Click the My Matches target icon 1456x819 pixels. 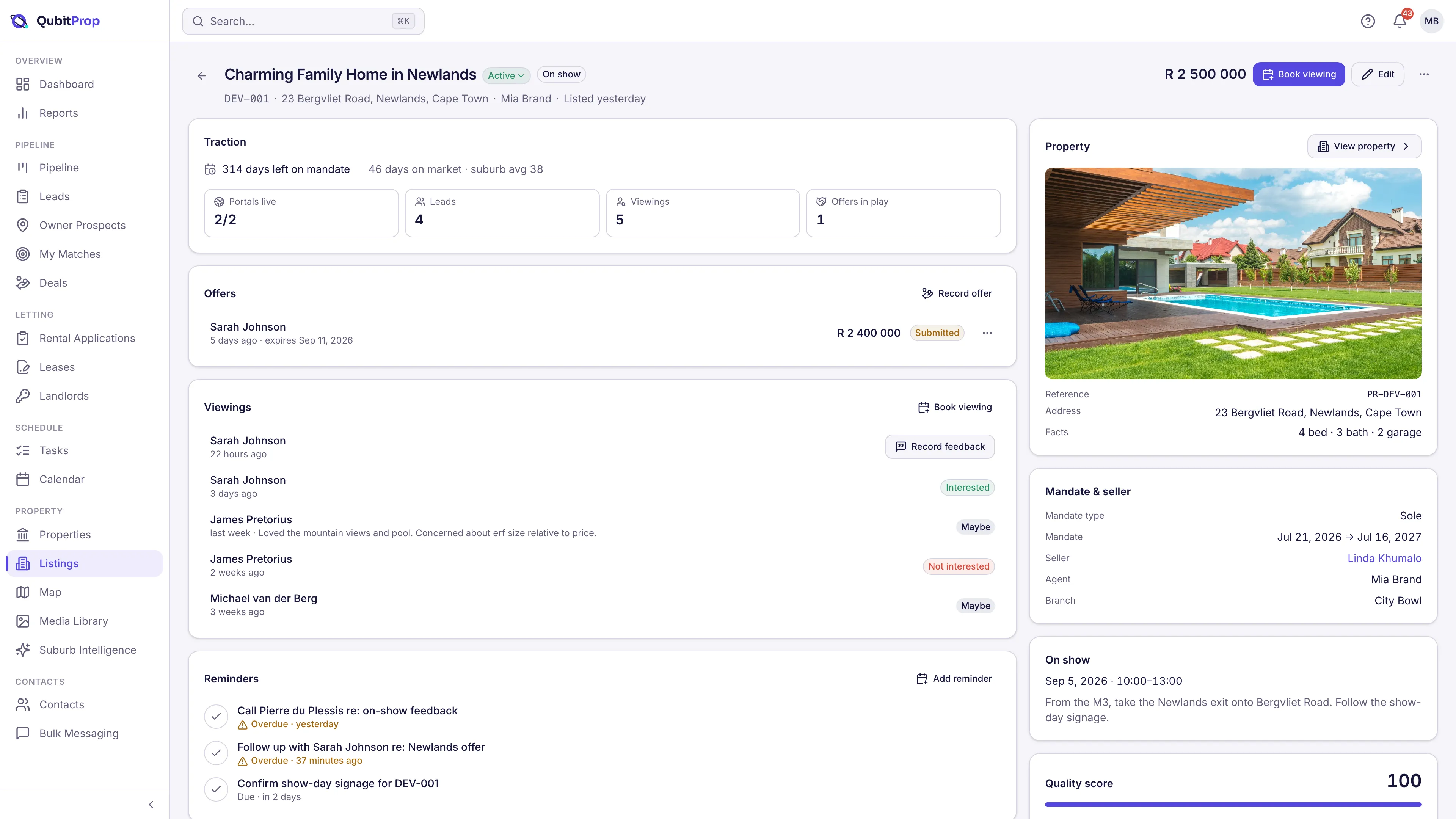23,254
